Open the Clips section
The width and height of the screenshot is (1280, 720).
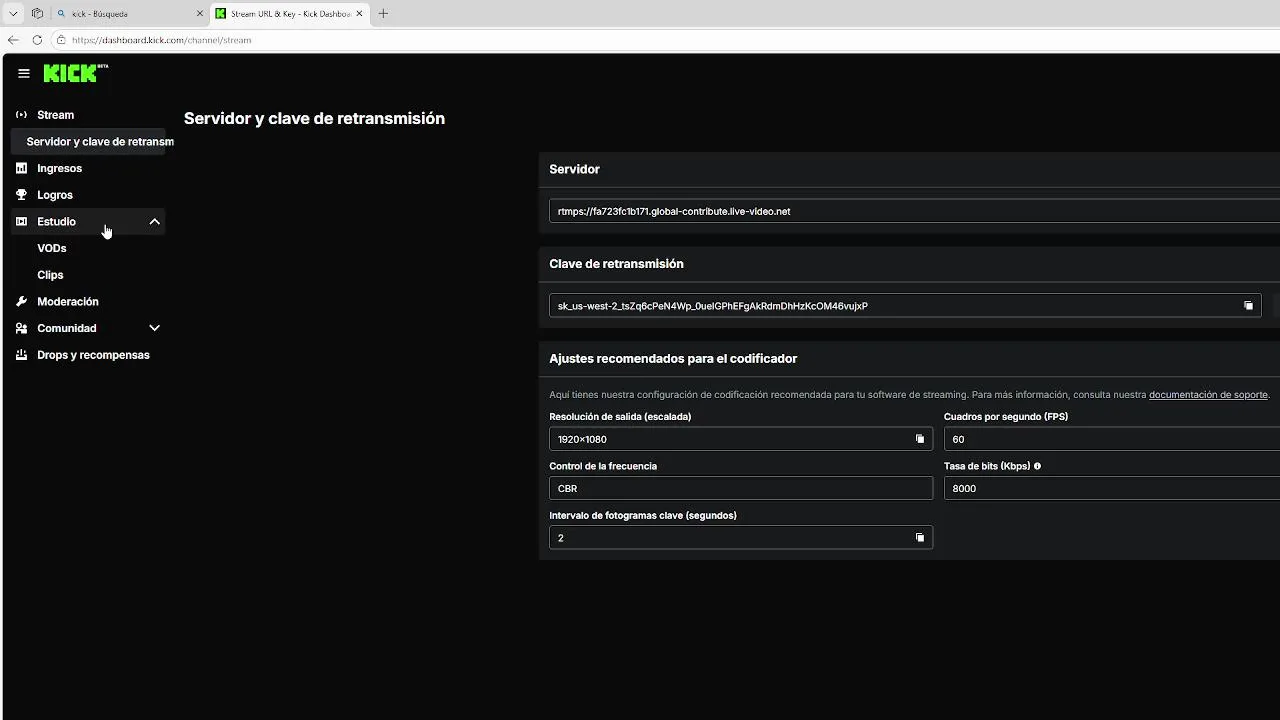(x=50, y=275)
